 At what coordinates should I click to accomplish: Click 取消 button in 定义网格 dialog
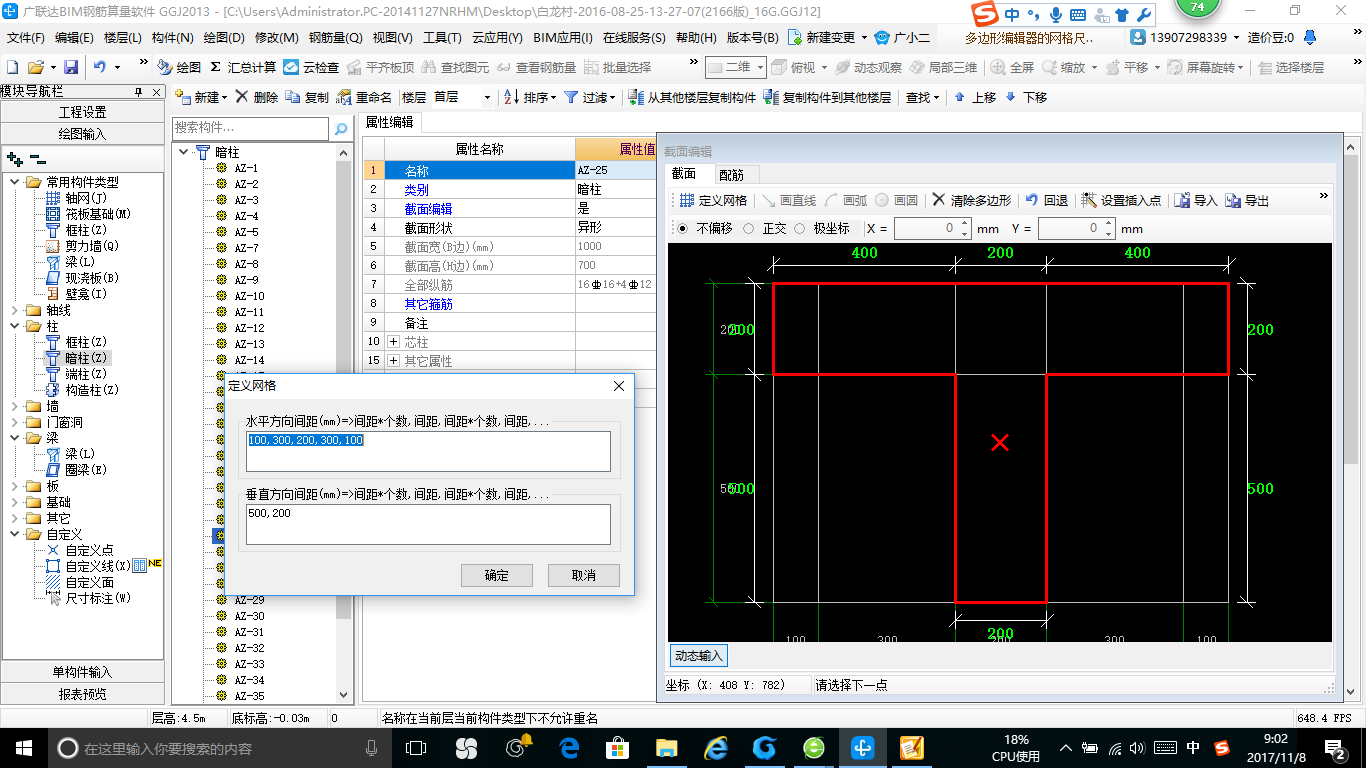point(584,575)
